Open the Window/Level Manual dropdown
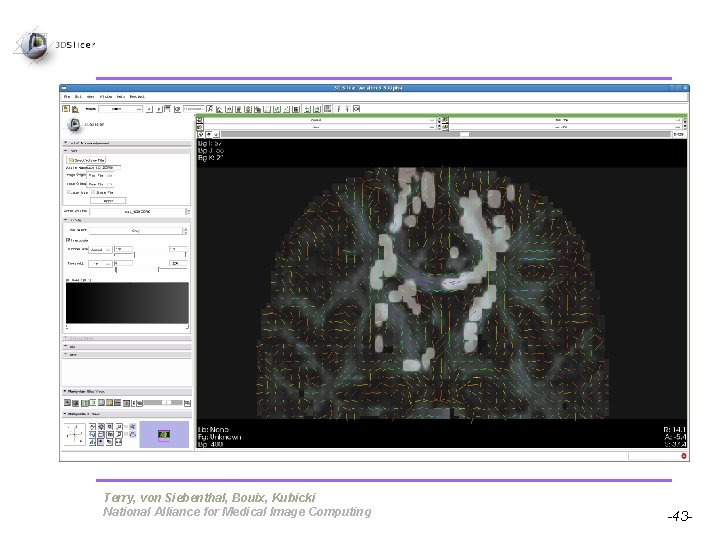 (100, 249)
